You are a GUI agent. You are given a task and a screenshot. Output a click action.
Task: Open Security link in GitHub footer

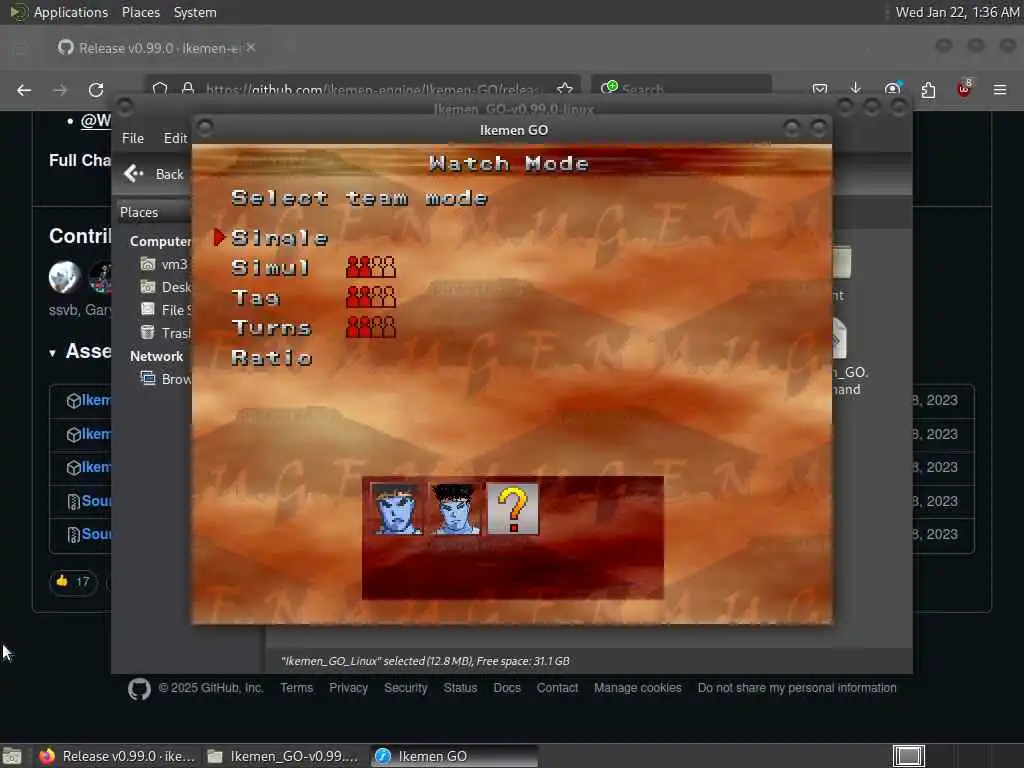[x=406, y=688]
